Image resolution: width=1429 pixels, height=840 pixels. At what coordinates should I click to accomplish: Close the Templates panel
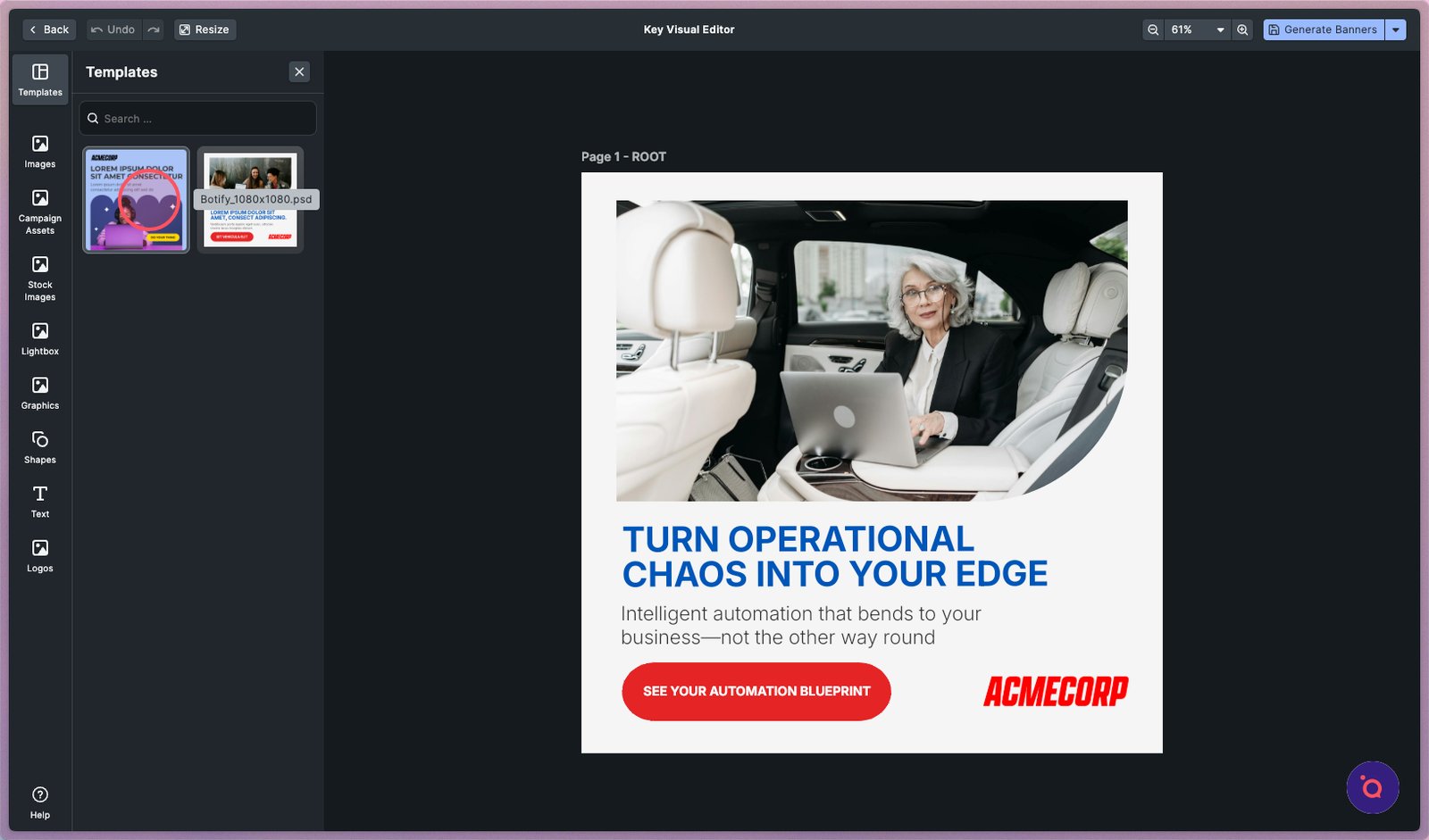pos(299,71)
